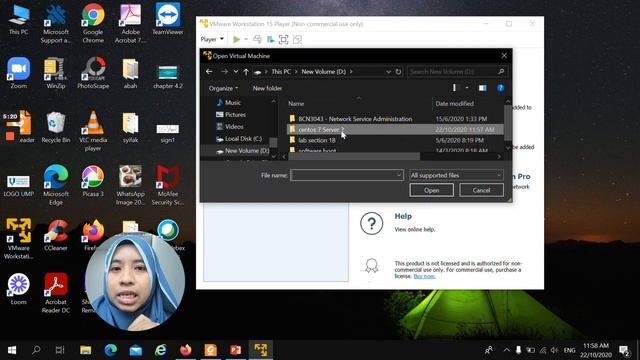This screenshot has width=640, height=360.
Task: Click the Buy now link
Action: point(424,276)
